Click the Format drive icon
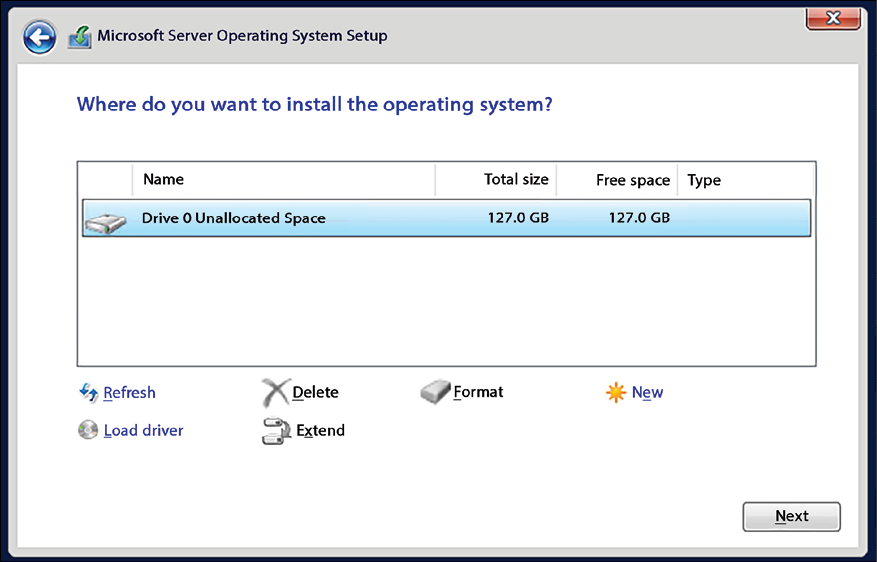 coord(435,391)
